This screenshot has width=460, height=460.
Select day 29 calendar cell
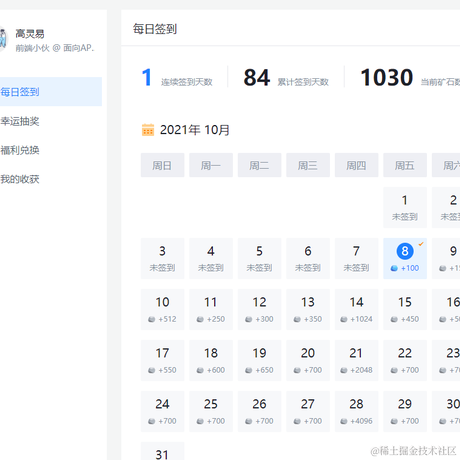tap(405, 411)
